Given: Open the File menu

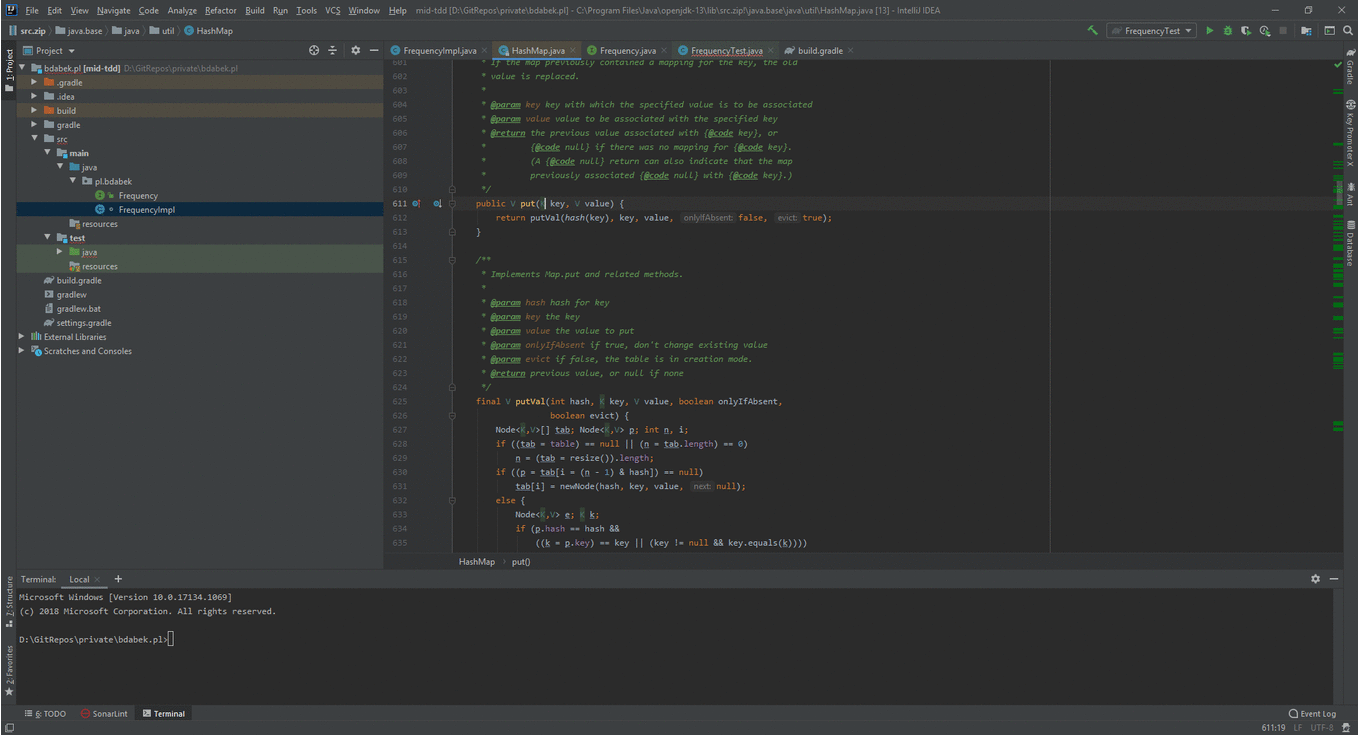Looking at the screenshot, I should pyautogui.click(x=32, y=10).
